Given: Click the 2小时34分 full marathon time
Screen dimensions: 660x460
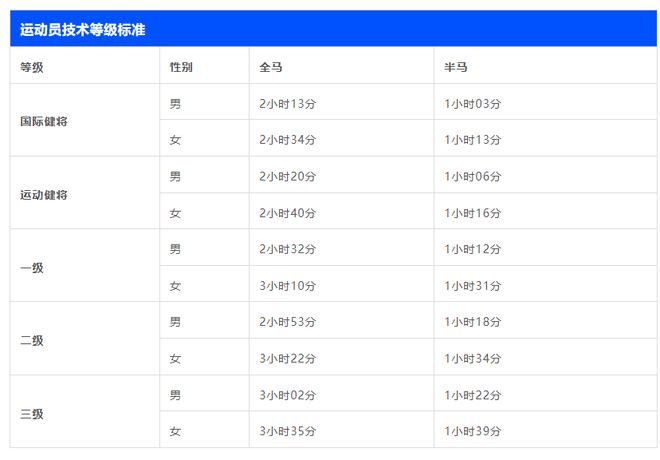Looking at the screenshot, I should (x=287, y=140).
